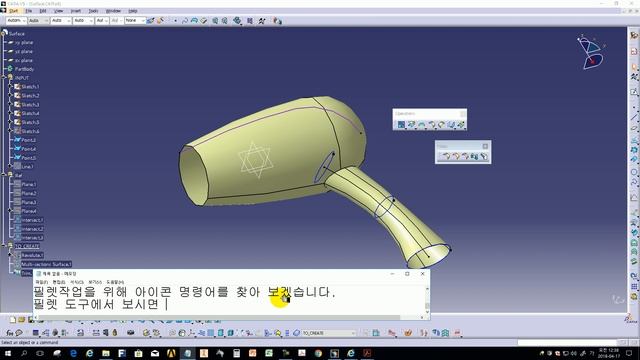
Task: Open Notepad's 도움말 menu
Action: (x=115, y=282)
